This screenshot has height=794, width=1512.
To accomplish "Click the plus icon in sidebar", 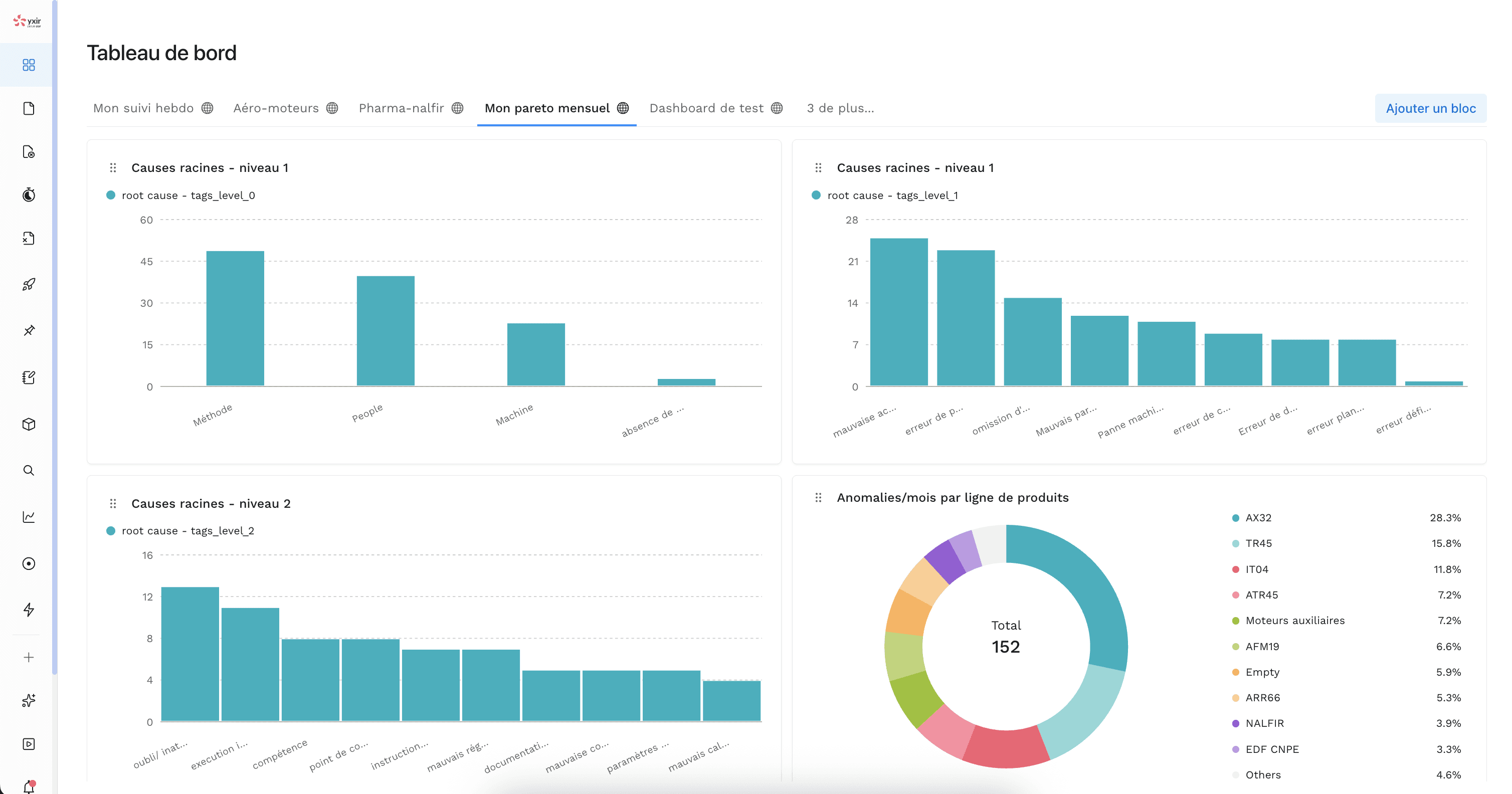I will coord(28,657).
